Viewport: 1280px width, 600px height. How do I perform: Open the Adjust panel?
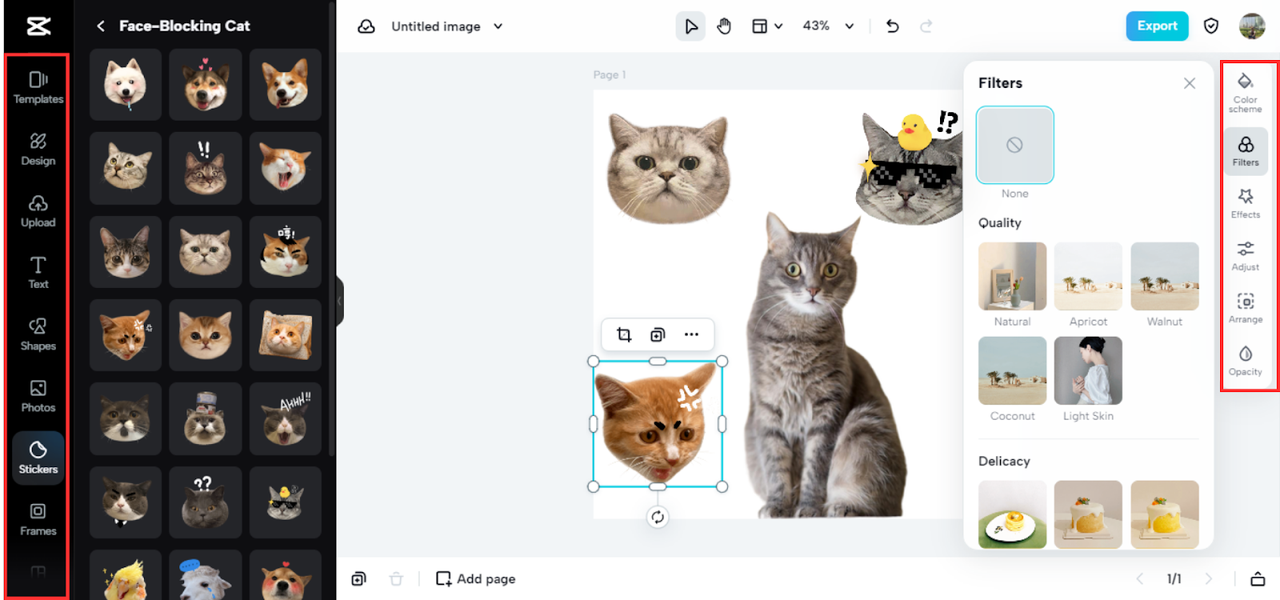point(1245,256)
